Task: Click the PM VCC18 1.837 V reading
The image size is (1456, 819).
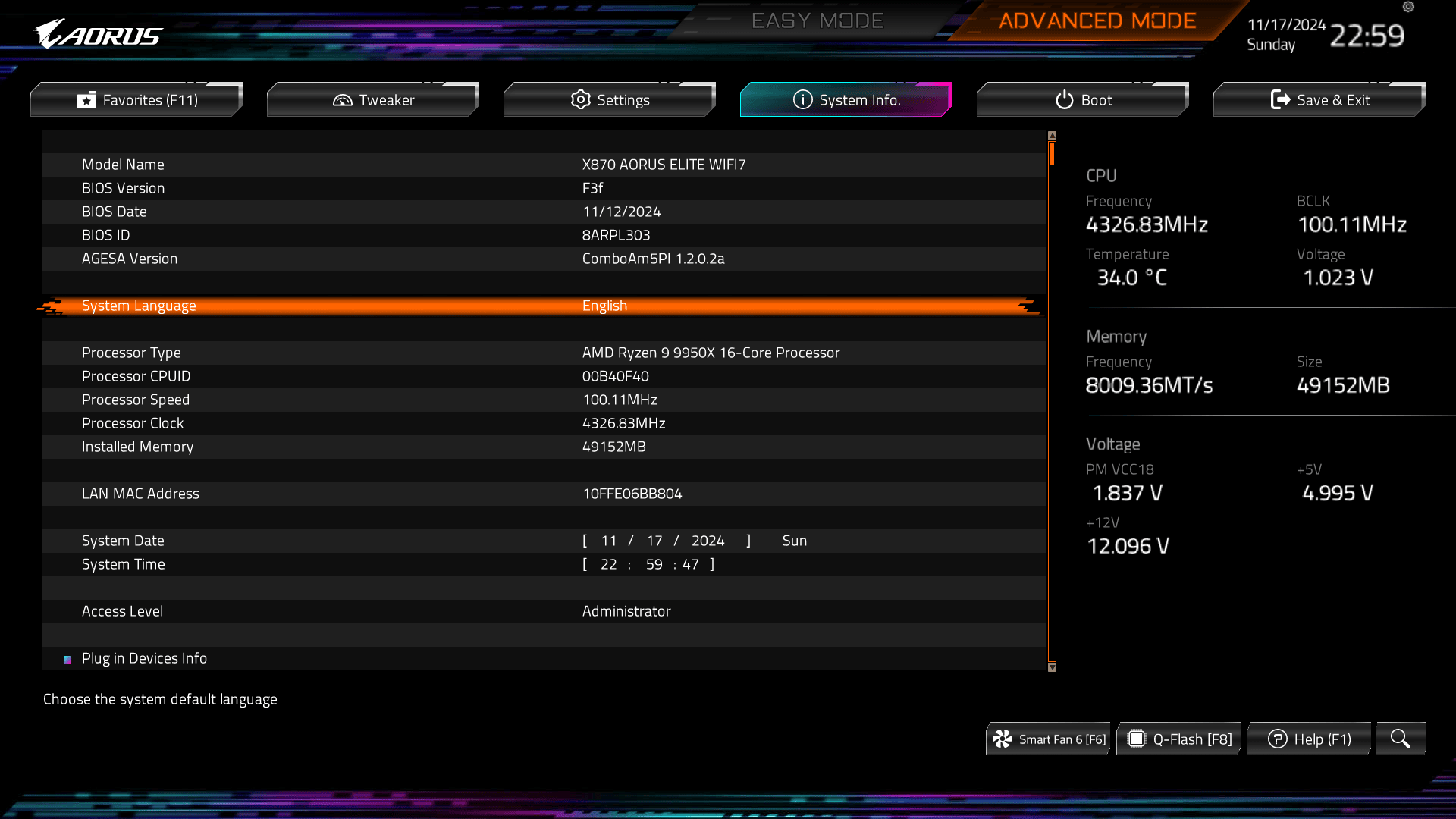Action: tap(1127, 493)
